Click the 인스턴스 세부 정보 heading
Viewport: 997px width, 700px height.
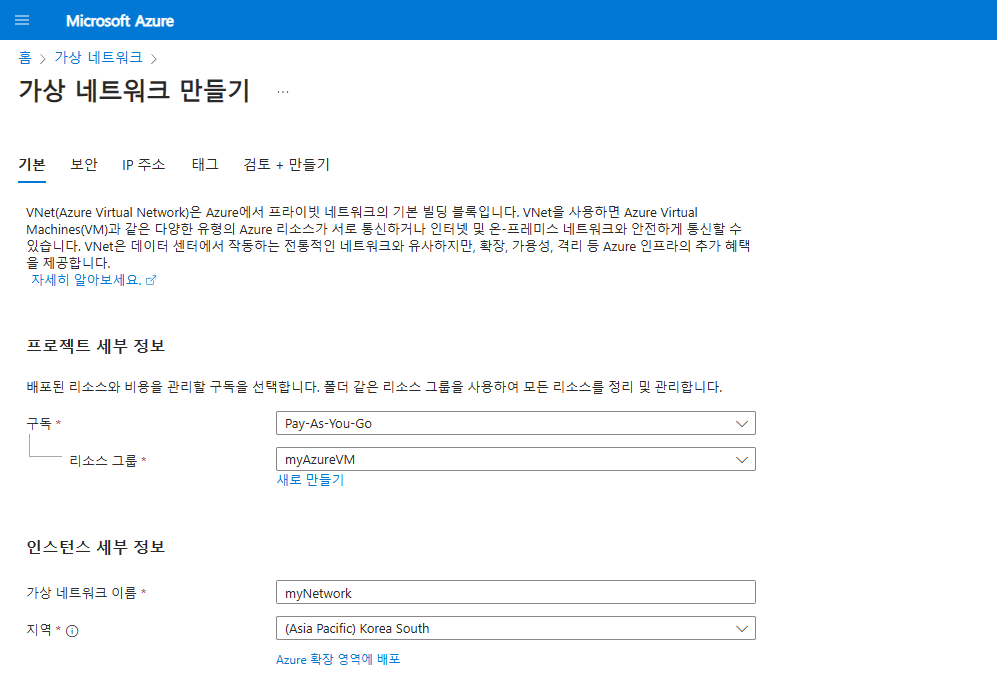95,547
